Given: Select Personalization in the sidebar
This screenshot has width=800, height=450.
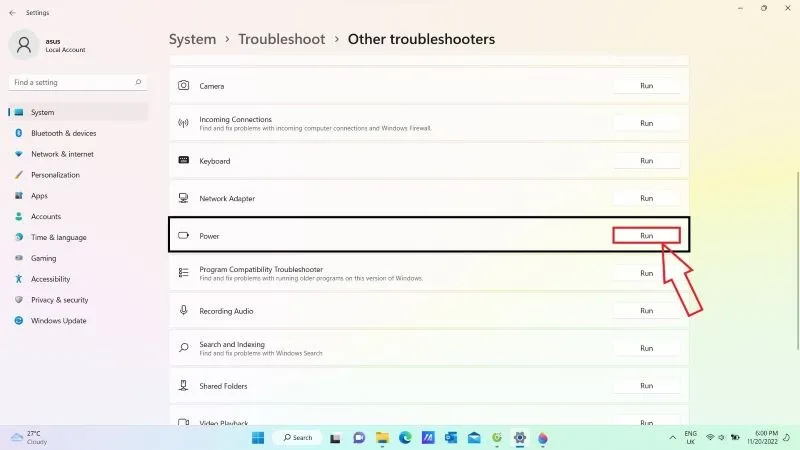Looking at the screenshot, I should tap(55, 175).
